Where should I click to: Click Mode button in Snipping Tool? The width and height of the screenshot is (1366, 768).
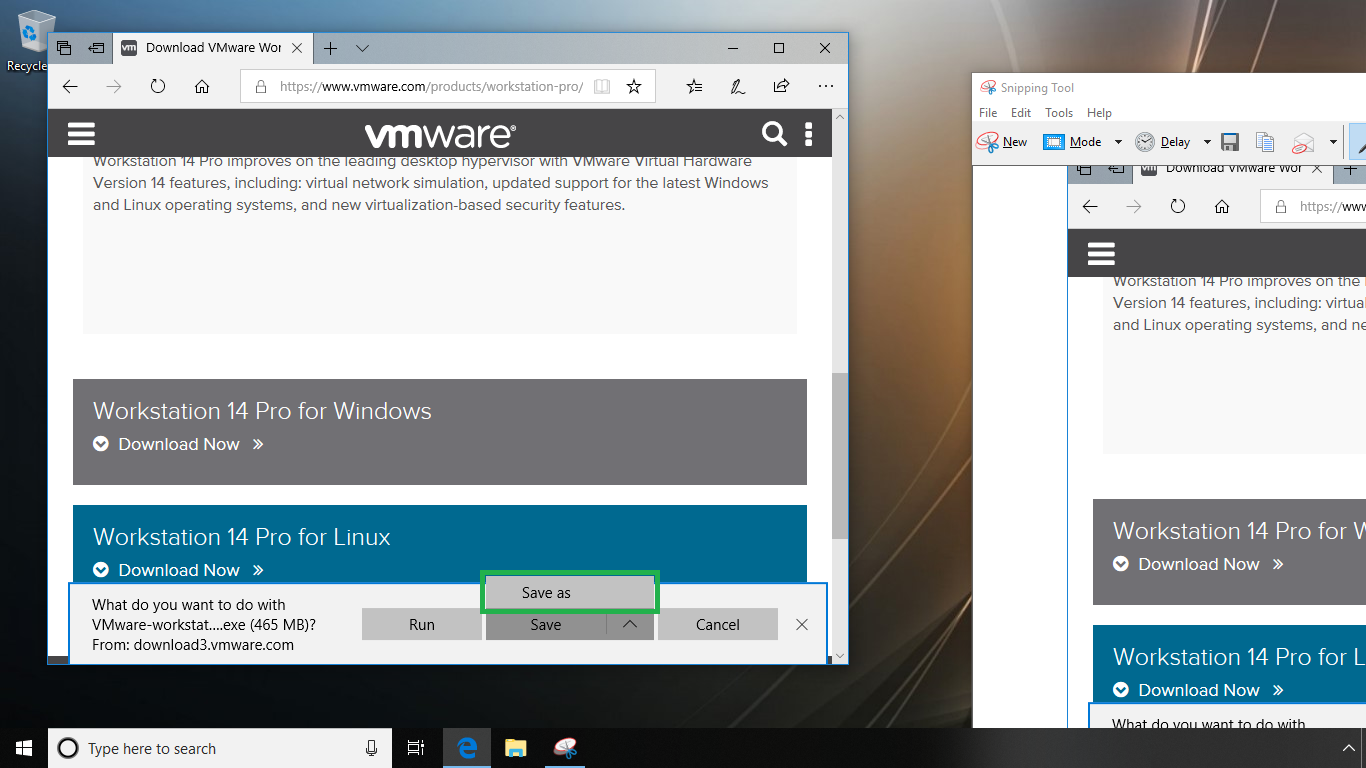click(x=1072, y=142)
